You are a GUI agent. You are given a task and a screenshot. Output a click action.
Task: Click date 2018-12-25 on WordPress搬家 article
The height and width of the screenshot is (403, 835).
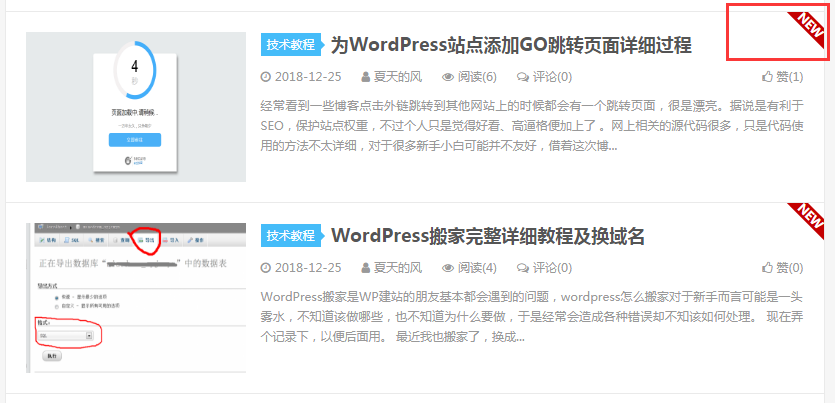[301, 268]
